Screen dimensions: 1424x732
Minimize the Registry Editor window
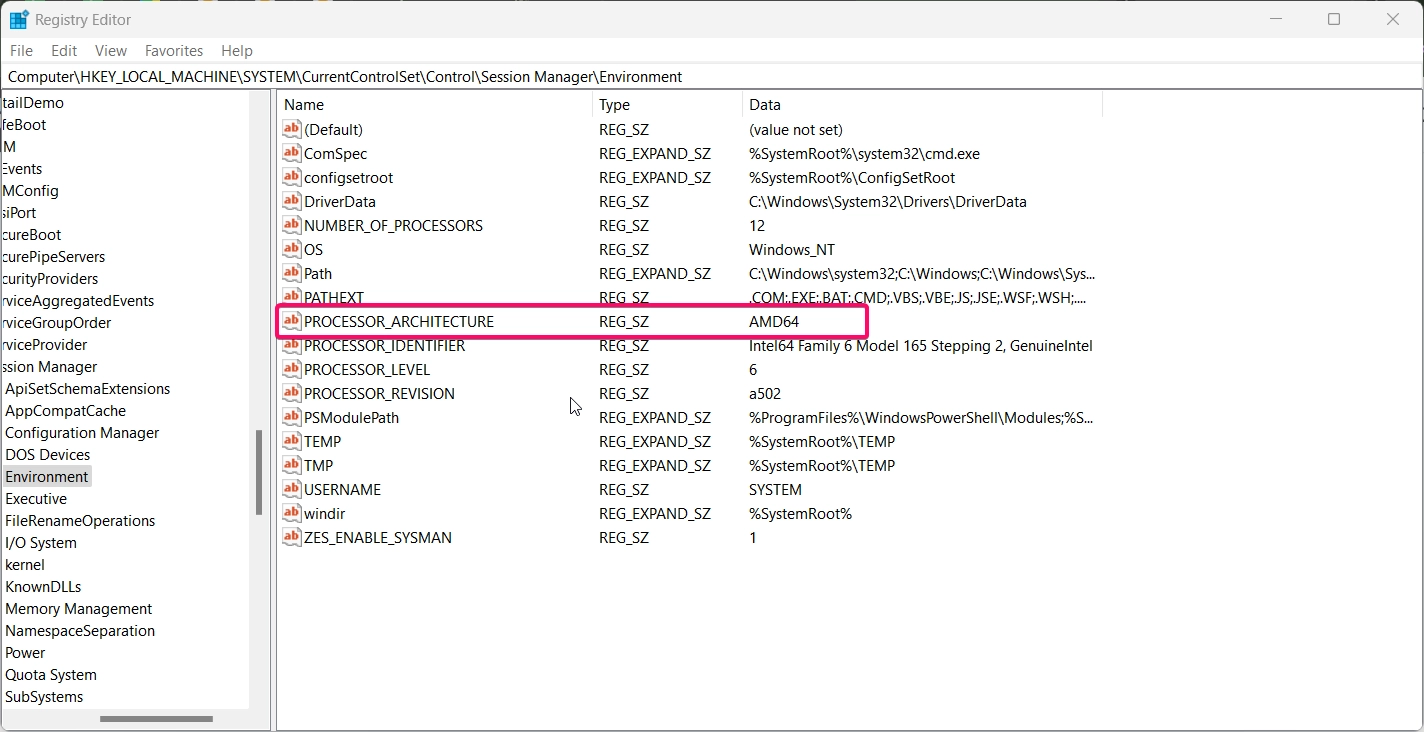click(1276, 19)
